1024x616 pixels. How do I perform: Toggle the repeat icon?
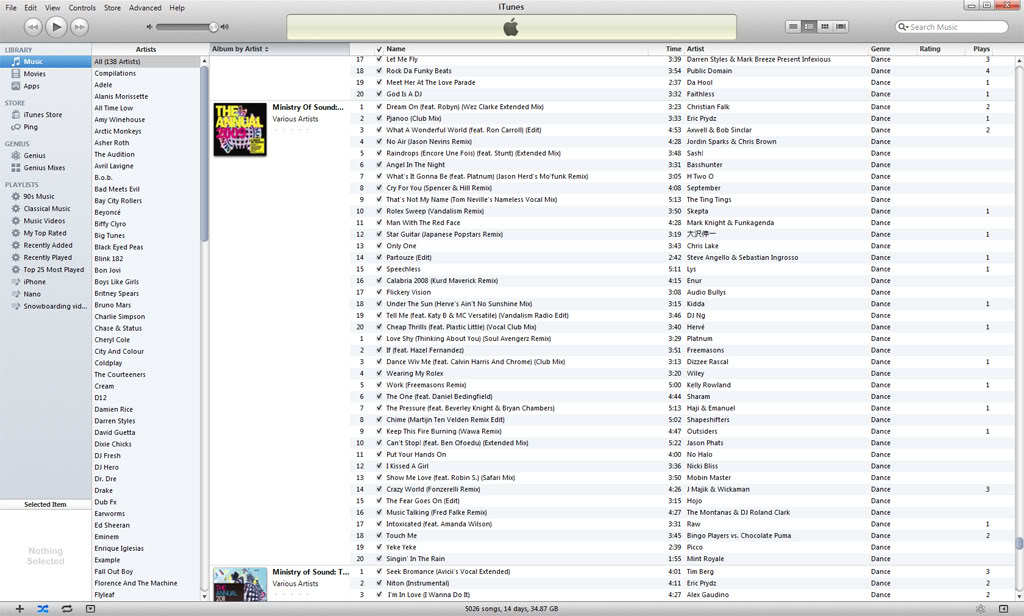tap(67, 607)
